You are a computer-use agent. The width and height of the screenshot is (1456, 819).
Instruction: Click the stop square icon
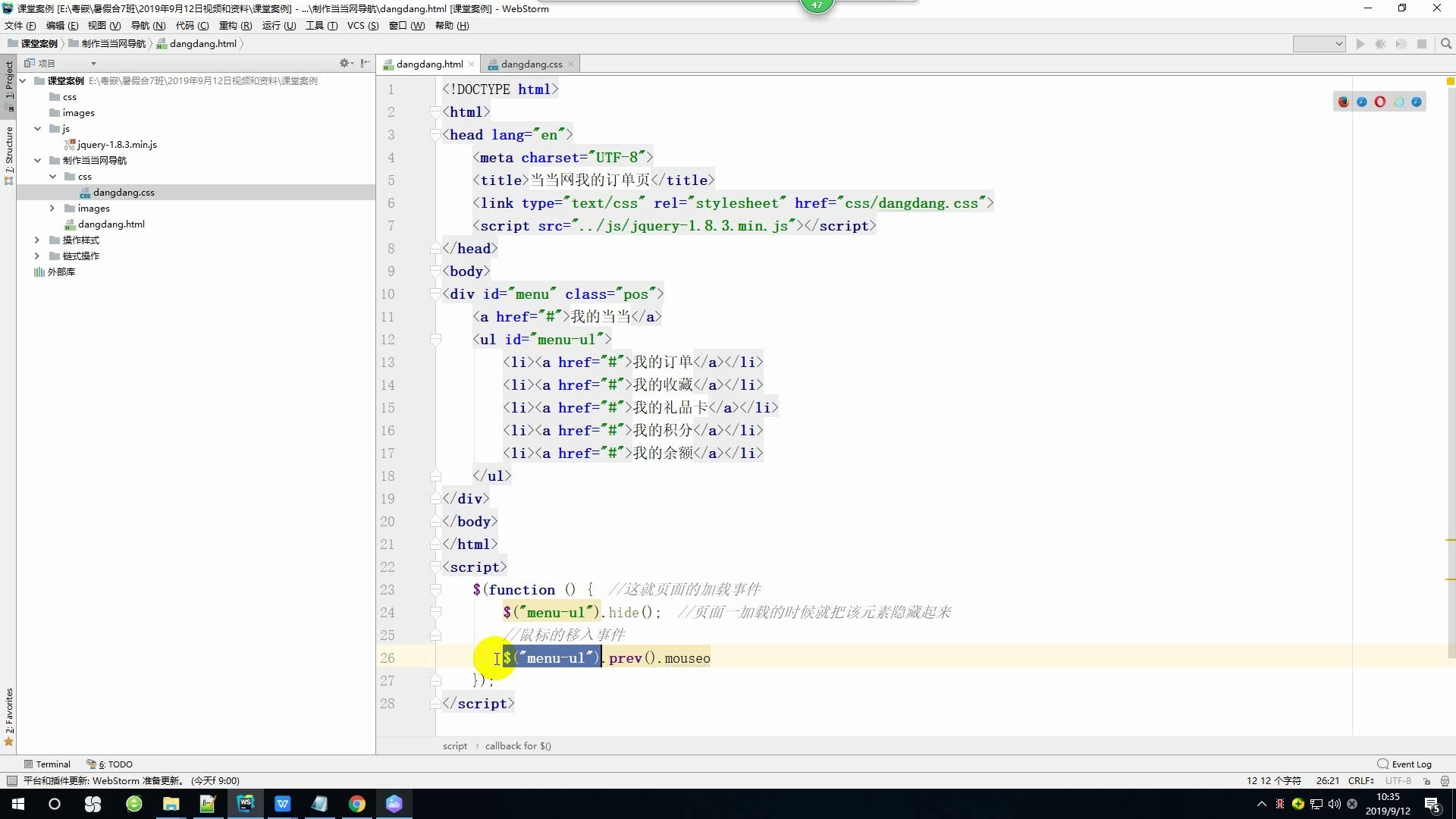(1422, 44)
